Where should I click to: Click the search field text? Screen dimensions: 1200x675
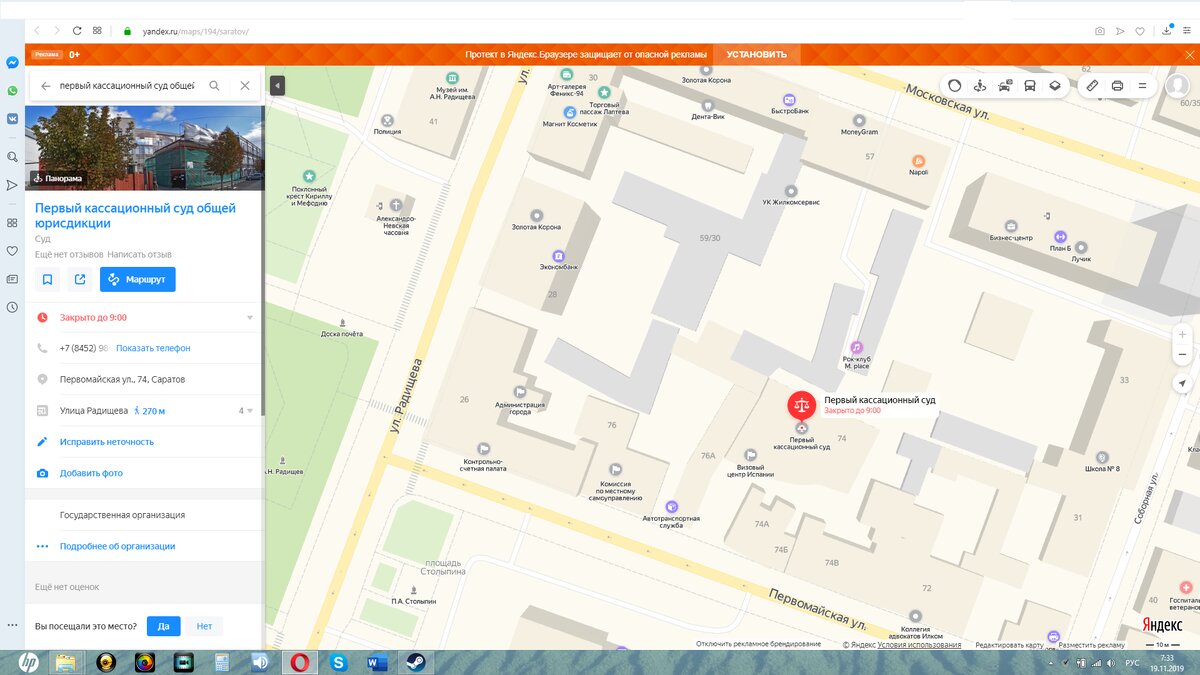coord(127,86)
